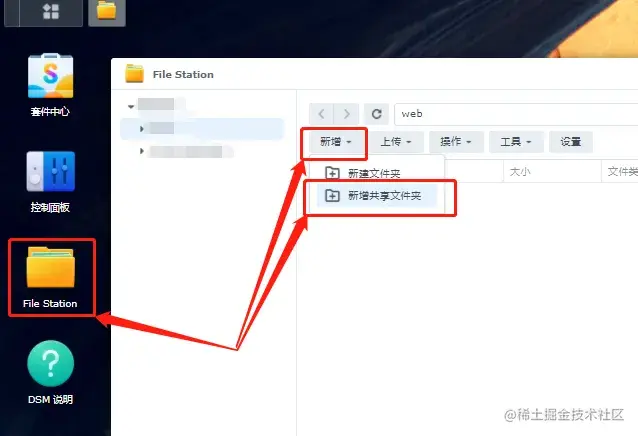
Task: Expand the highlighted tree folder arrow
Action: coord(142,129)
